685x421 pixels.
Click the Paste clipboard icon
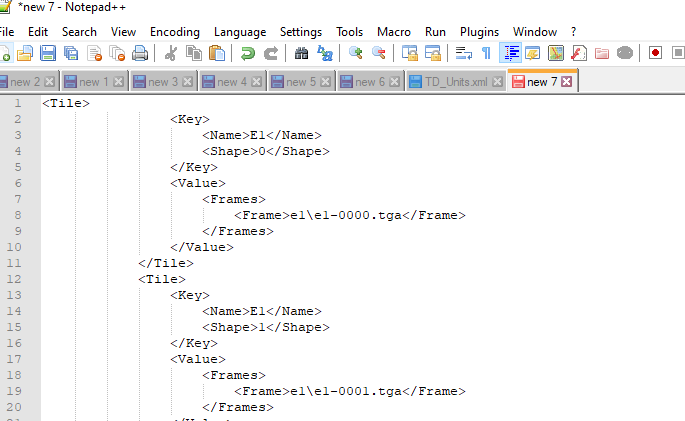pos(217,53)
